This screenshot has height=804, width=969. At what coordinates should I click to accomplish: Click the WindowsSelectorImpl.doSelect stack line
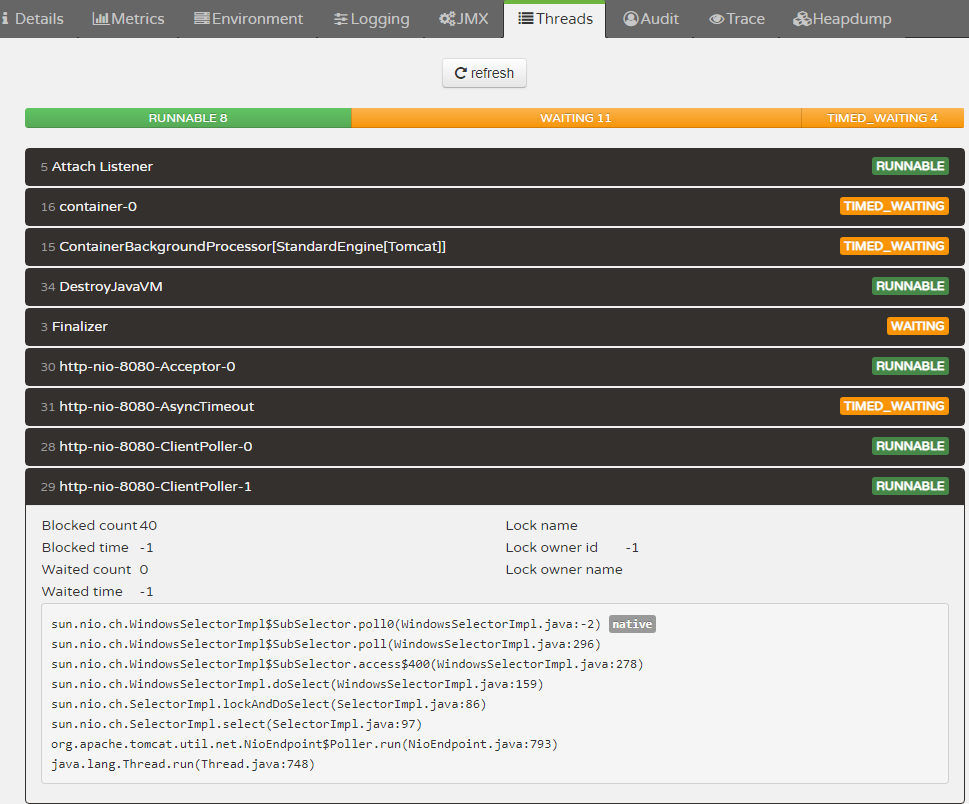[x=297, y=684]
